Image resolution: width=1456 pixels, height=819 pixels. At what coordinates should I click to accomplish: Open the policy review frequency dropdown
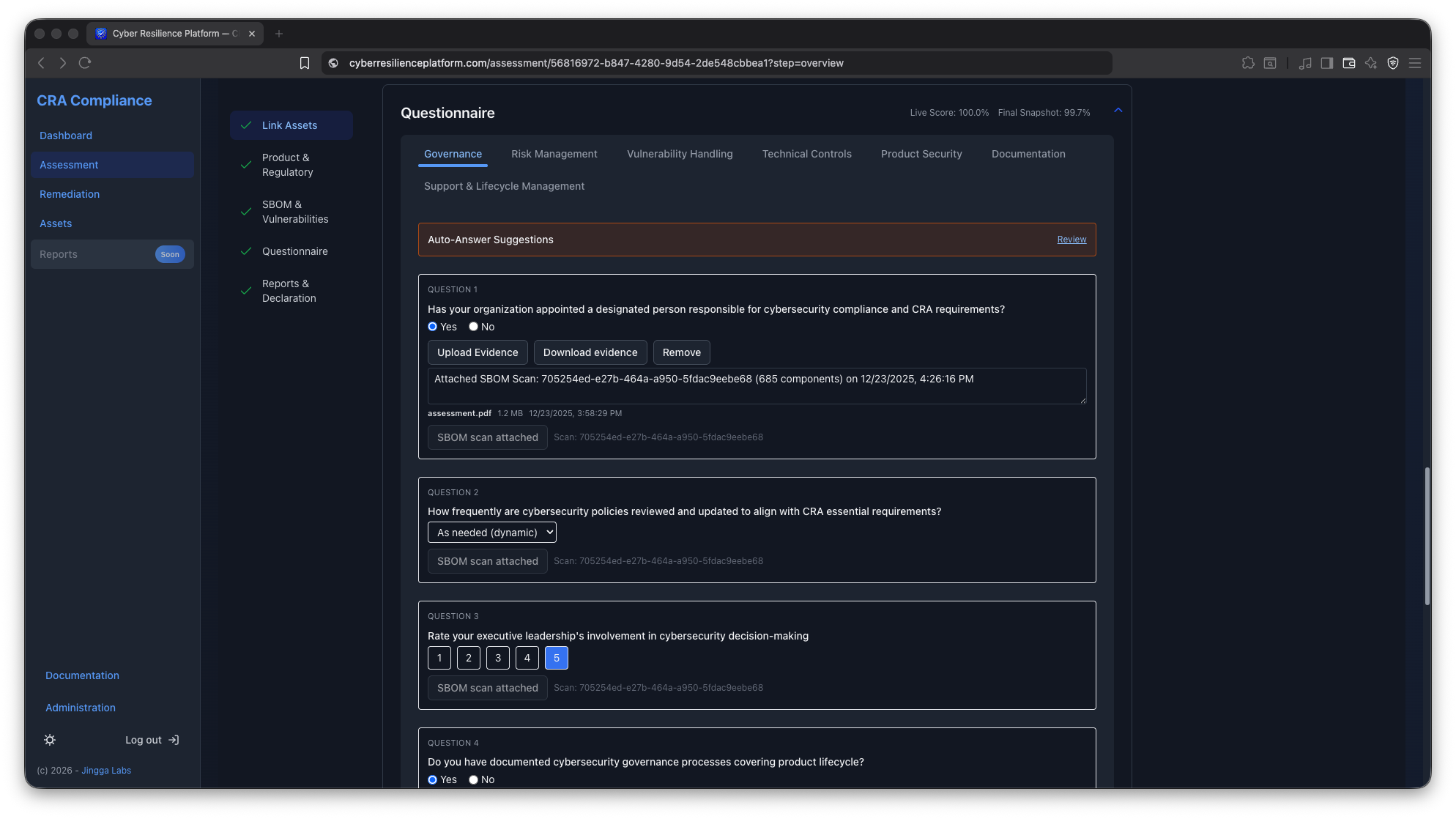(x=491, y=532)
